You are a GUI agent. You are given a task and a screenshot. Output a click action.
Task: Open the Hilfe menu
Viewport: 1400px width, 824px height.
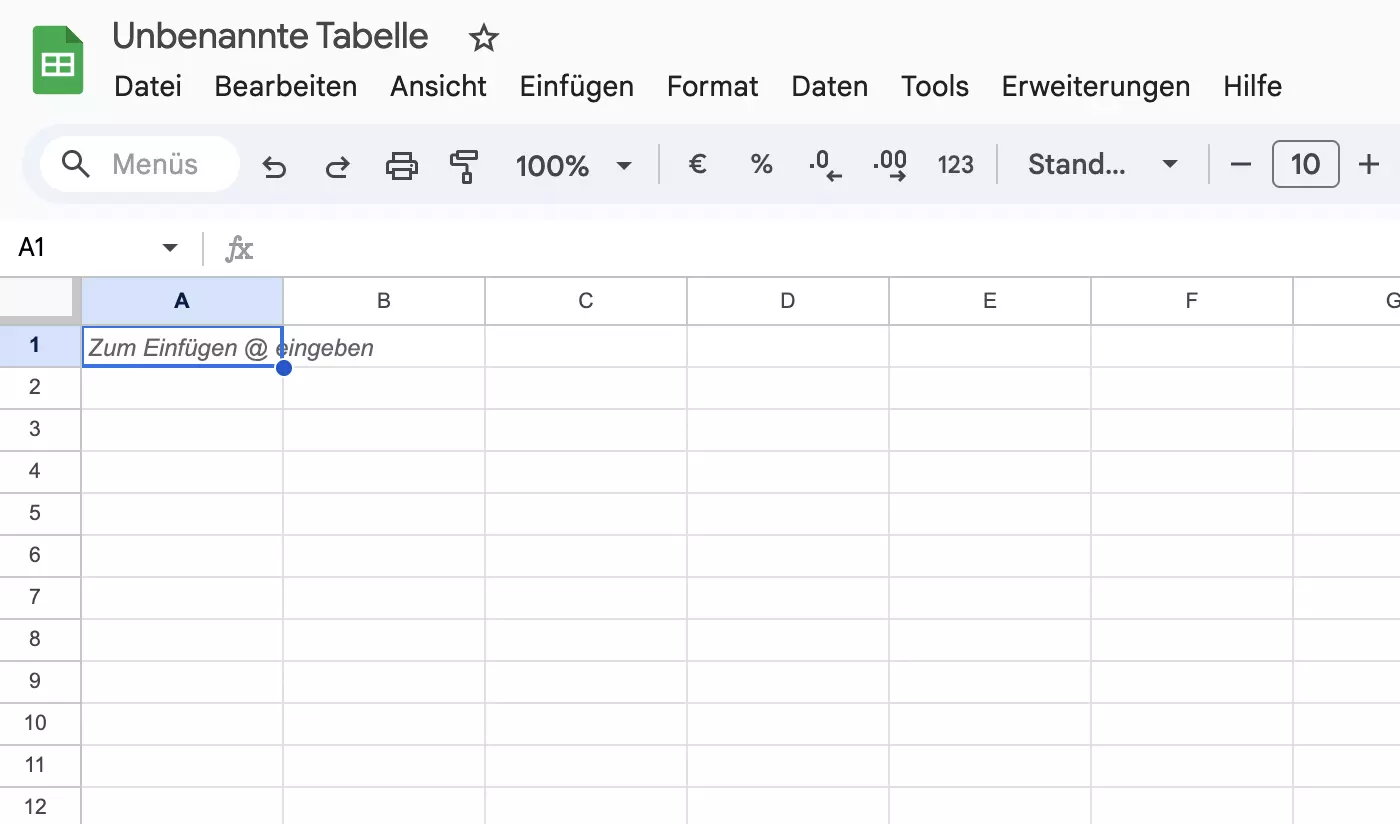pos(1253,87)
